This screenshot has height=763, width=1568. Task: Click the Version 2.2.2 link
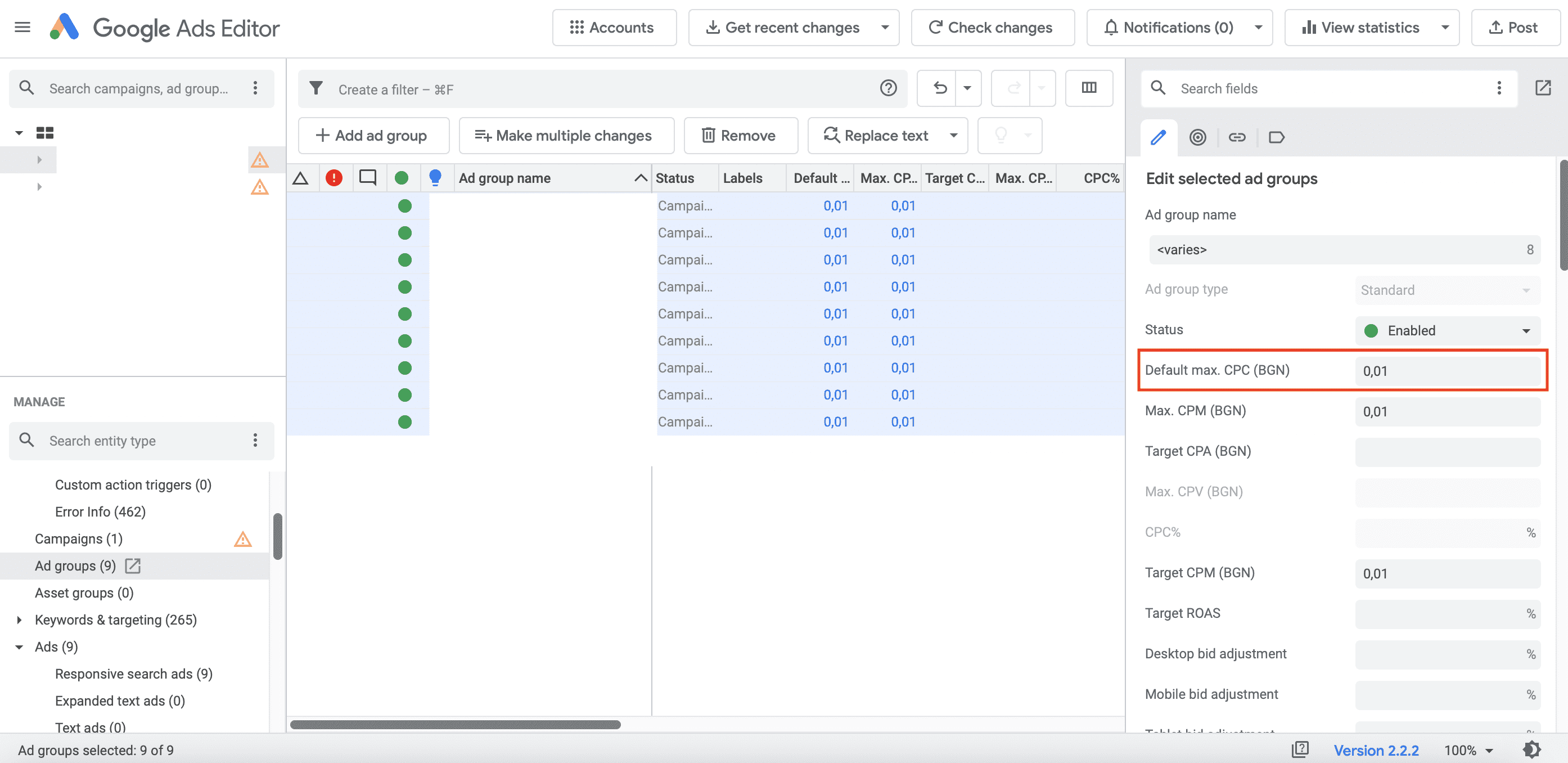pos(1376,749)
